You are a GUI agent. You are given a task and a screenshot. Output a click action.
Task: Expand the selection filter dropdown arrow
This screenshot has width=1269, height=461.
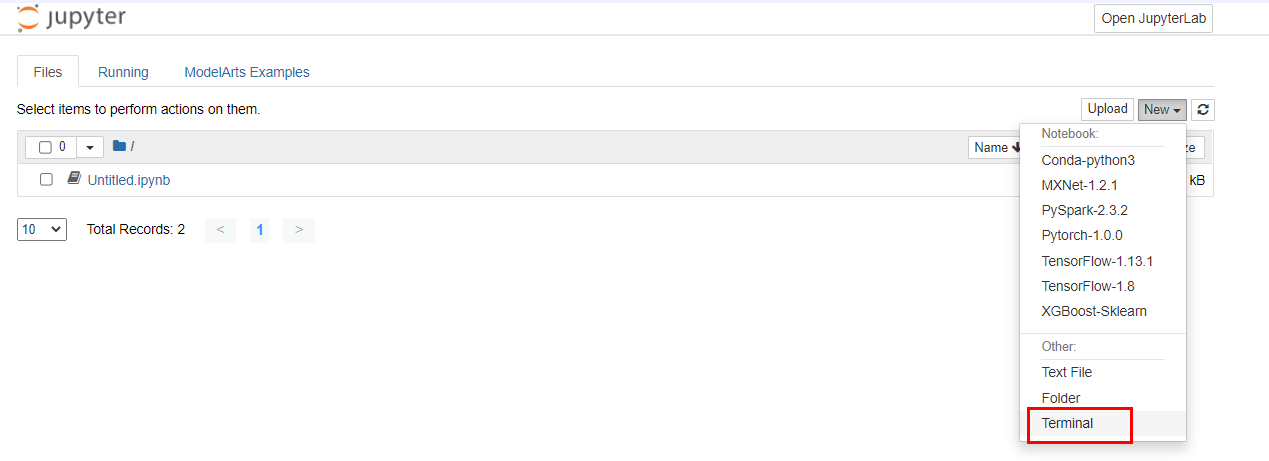(x=90, y=148)
